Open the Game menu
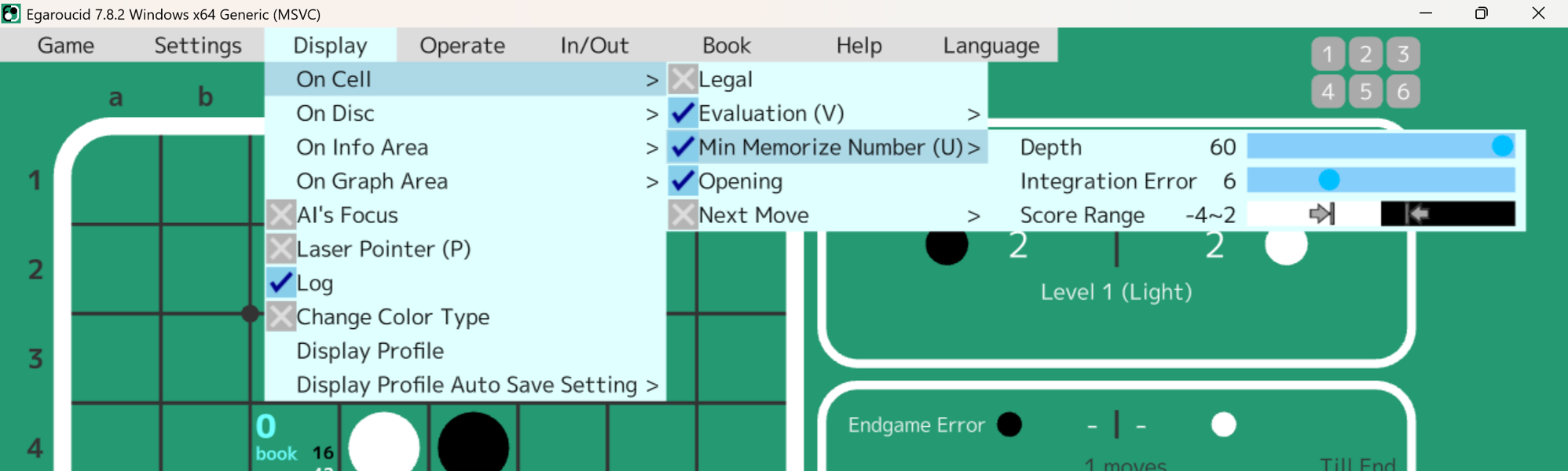The height and width of the screenshot is (471, 1568). [x=66, y=46]
